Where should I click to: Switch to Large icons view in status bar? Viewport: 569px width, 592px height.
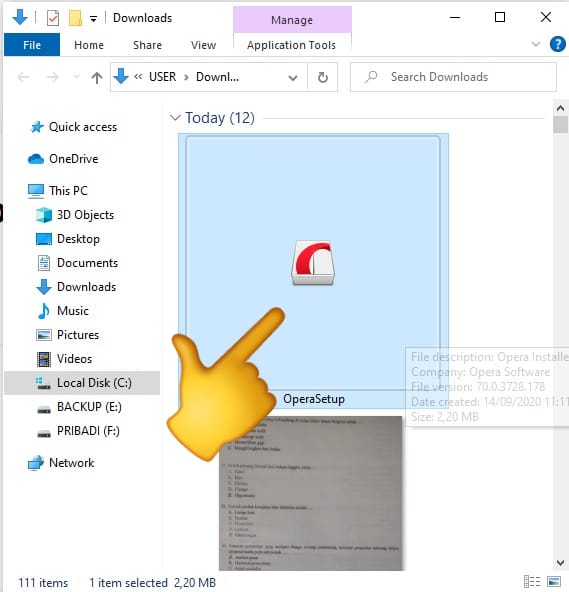pyautogui.click(x=554, y=582)
